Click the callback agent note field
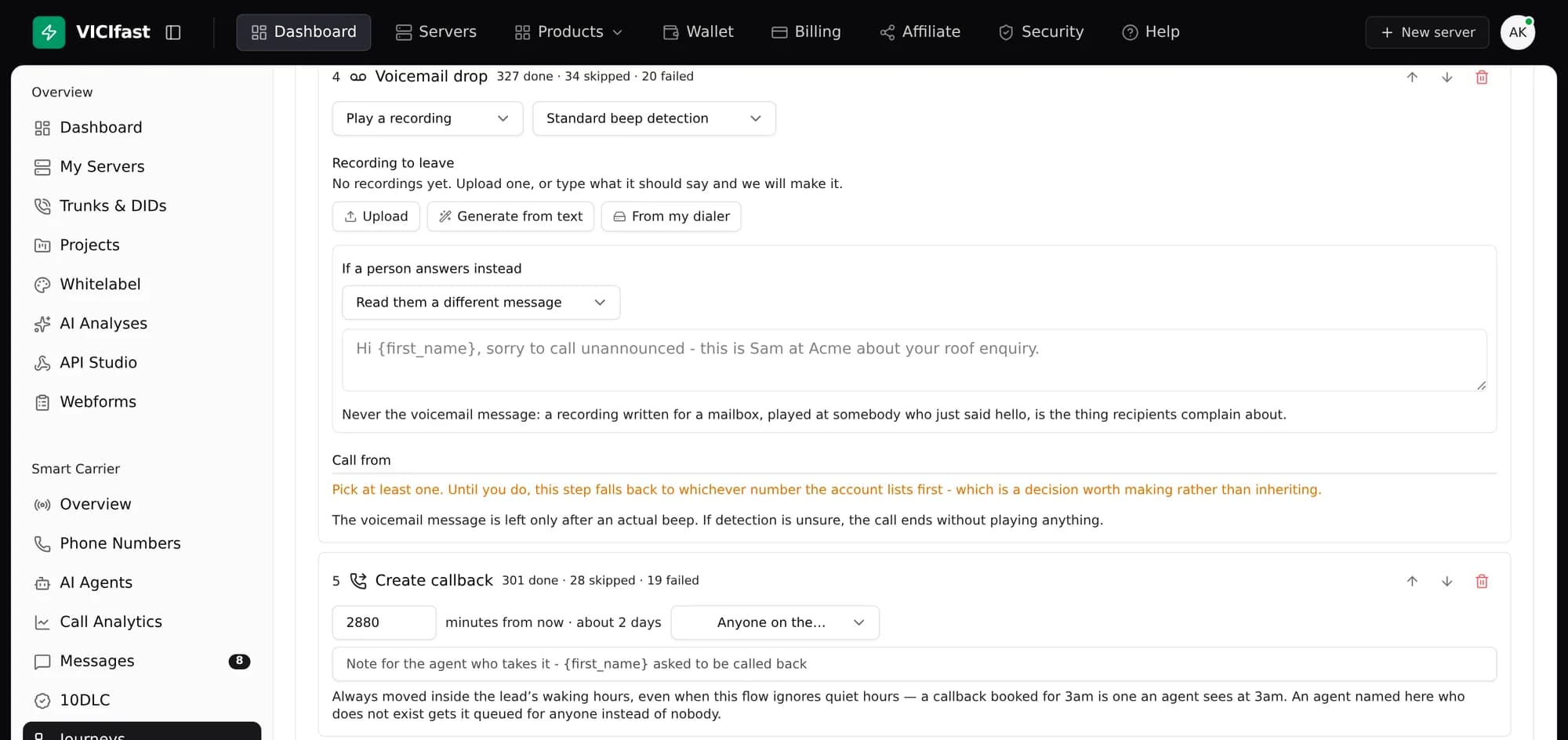The height and width of the screenshot is (740, 1568). click(914, 664)
